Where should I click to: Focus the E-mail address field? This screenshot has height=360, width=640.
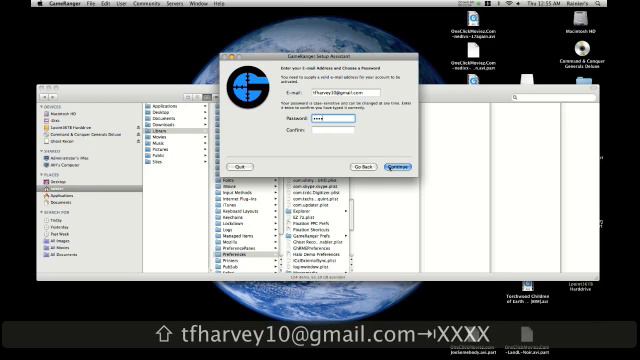point(346,93)
